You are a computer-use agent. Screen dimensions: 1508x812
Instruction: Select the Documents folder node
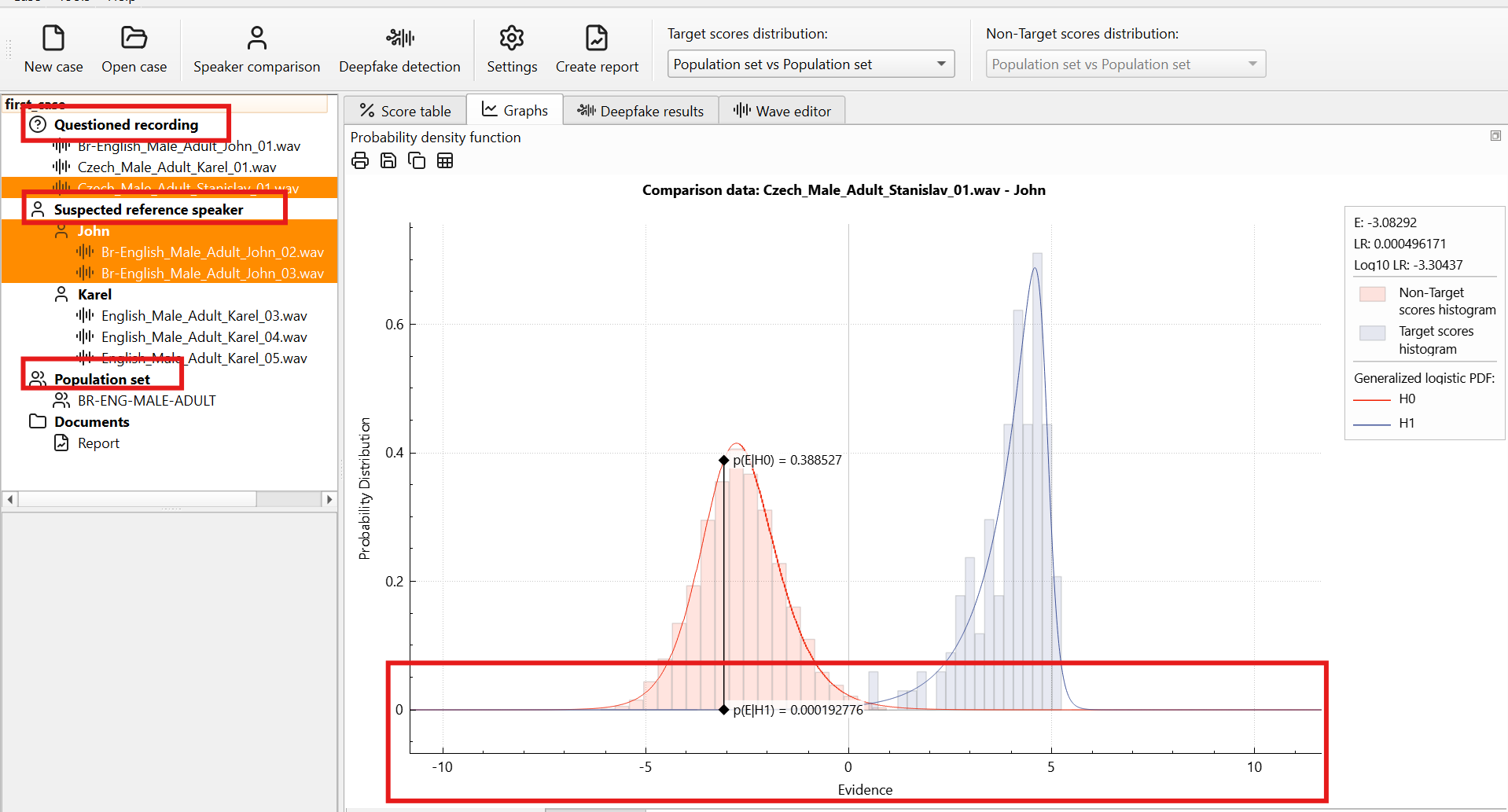(x=91, y=422)
